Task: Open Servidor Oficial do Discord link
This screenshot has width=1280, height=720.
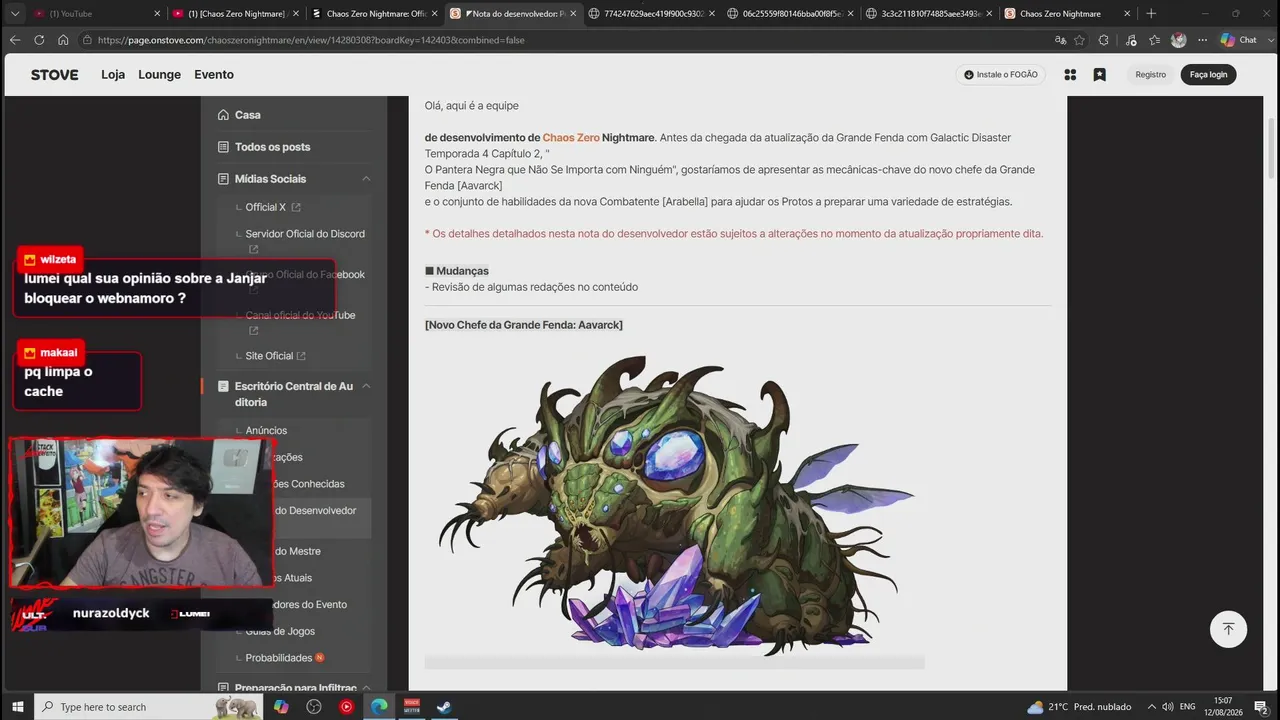Action: (305, 241)
